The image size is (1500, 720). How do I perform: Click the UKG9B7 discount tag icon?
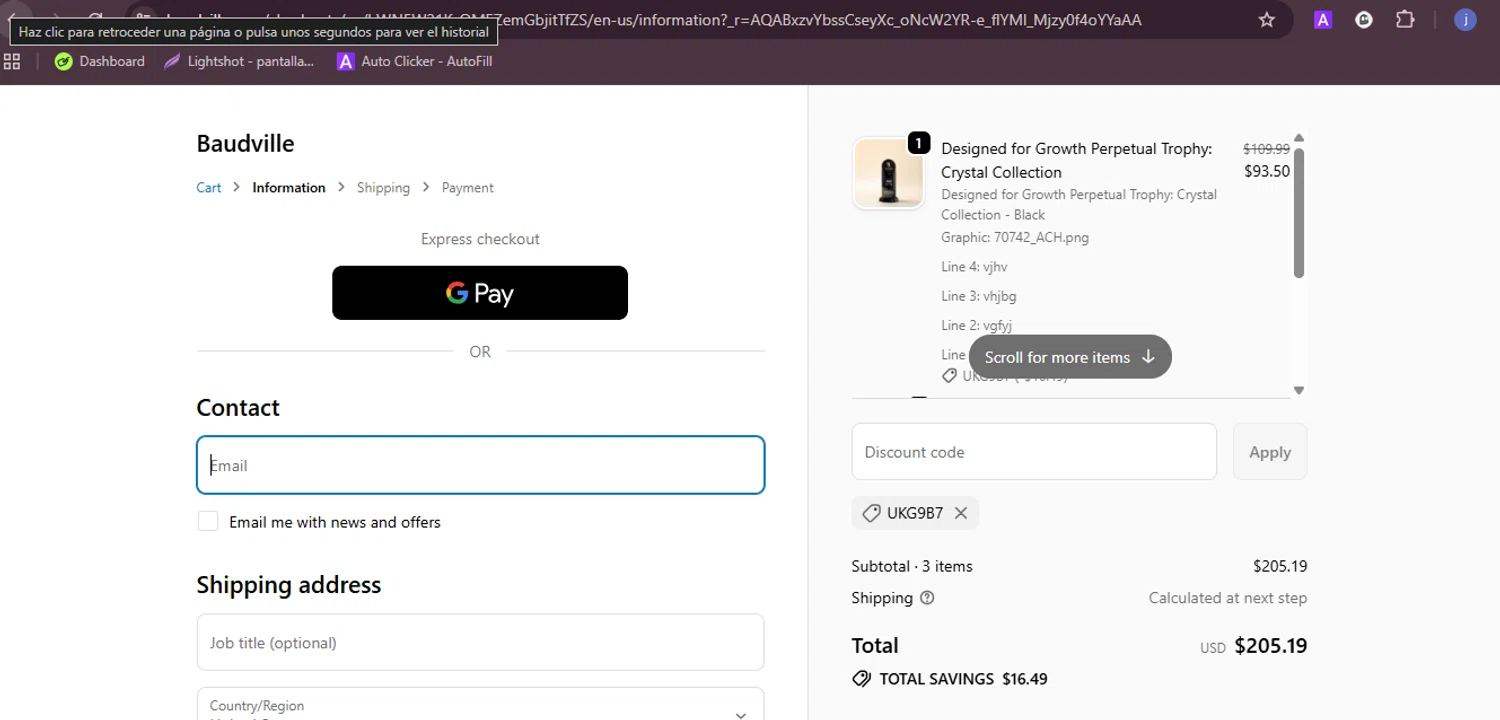pos(871,513)
